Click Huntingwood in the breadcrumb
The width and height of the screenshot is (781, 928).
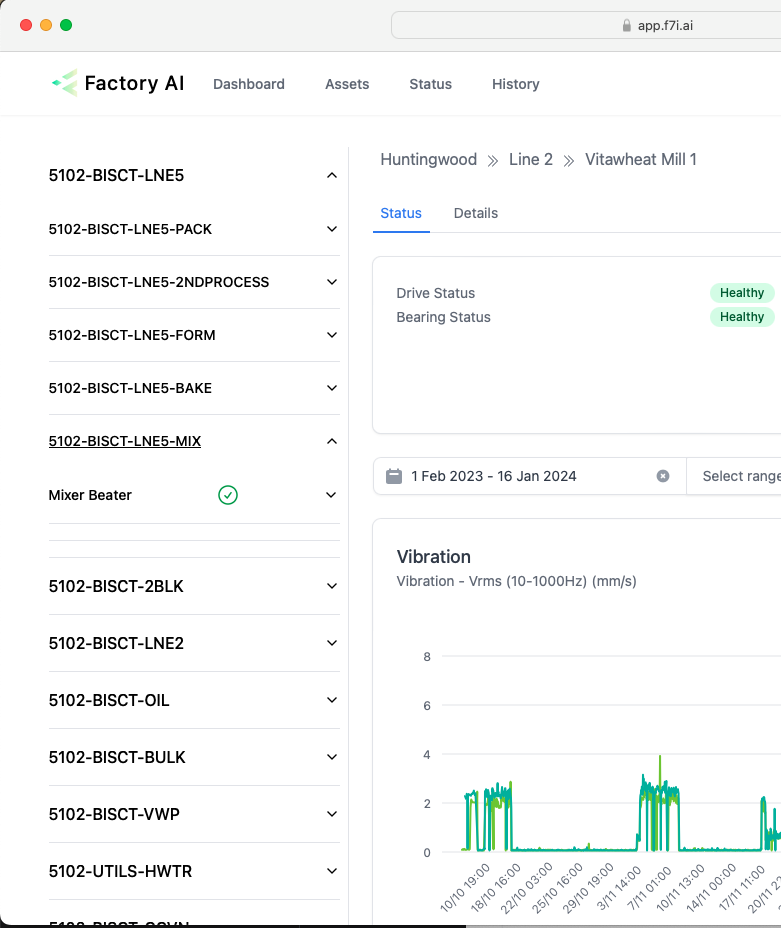click(428, 159)
